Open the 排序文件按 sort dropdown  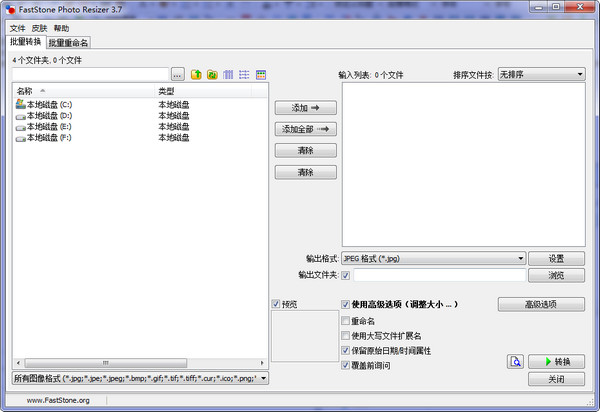pos(541,74)
